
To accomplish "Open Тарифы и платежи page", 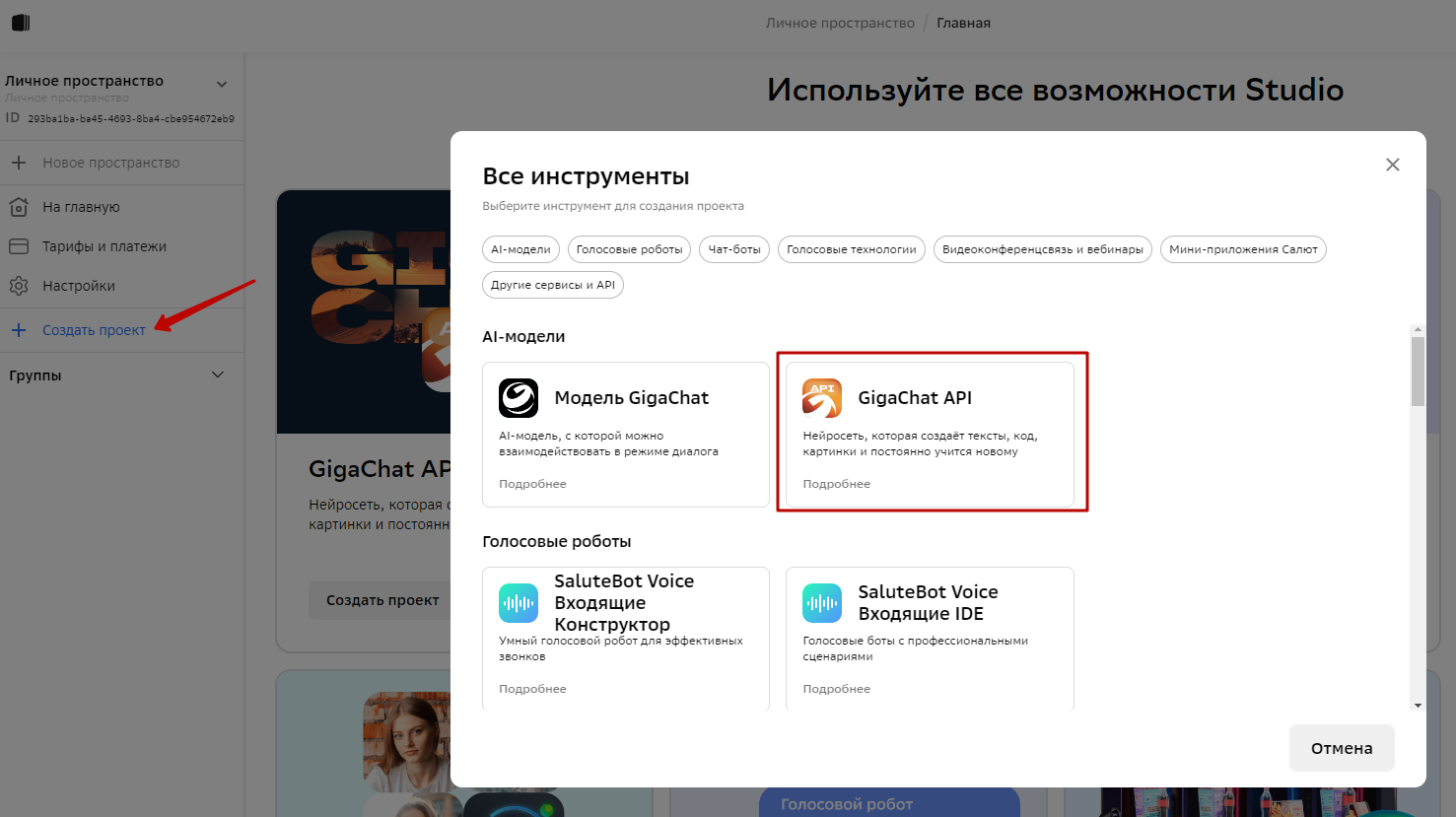I will click(x=104, y=246).
